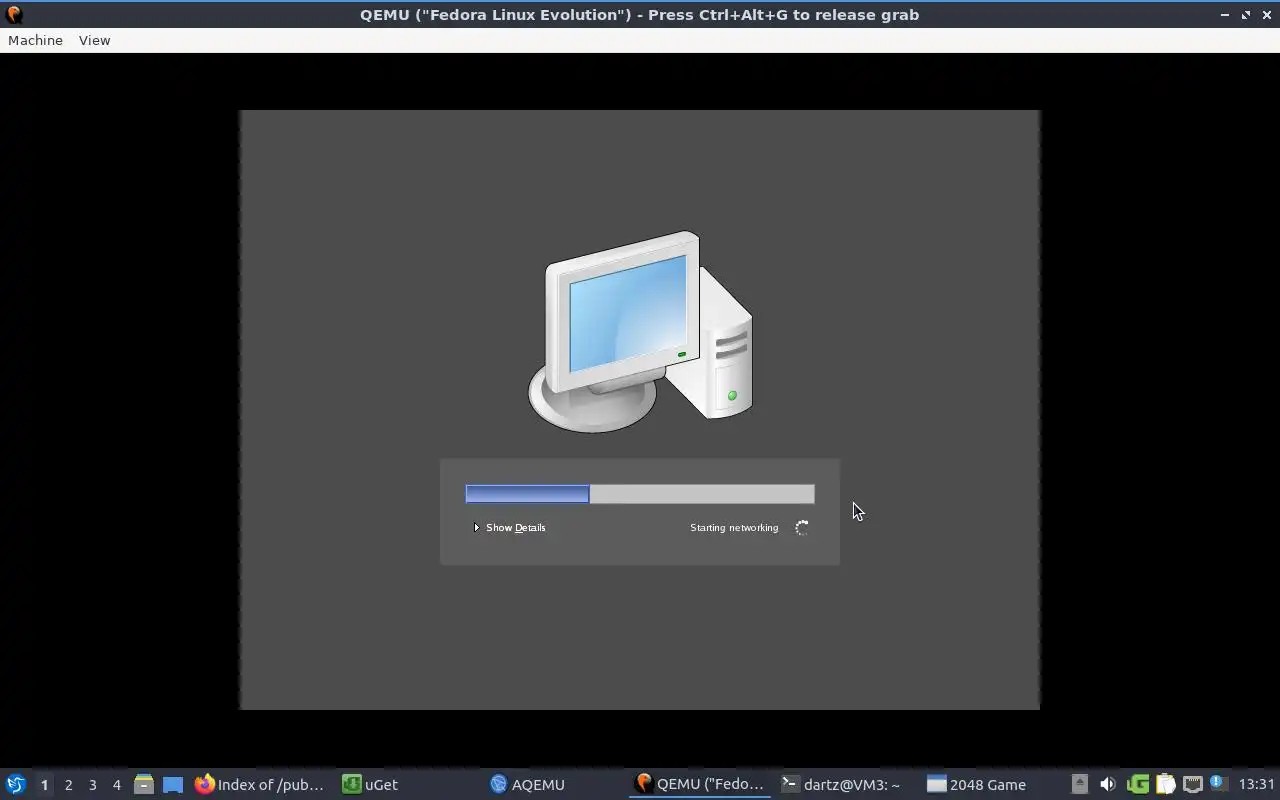The height and width of the screenshot is (800, 1280).
Task: Click the uGet system tray icon
Action: (x=1137, y=784)
